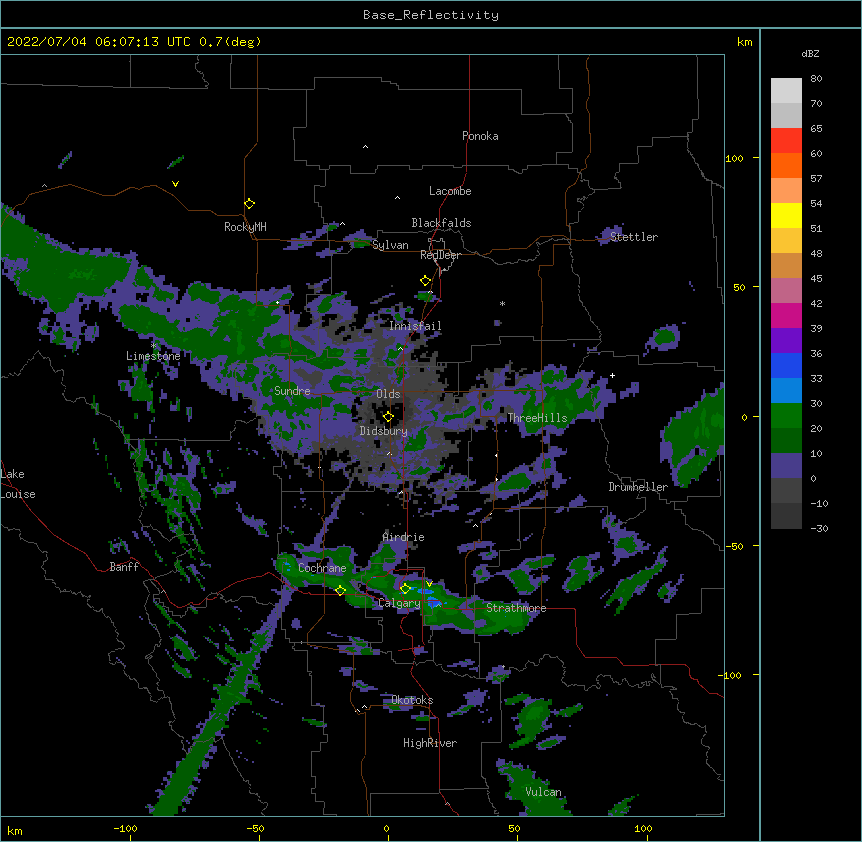Select the slate purple 0-10 dBZ legend swatch
The width and height of the screenshot is (862, 842).
(x=786, y=466)
